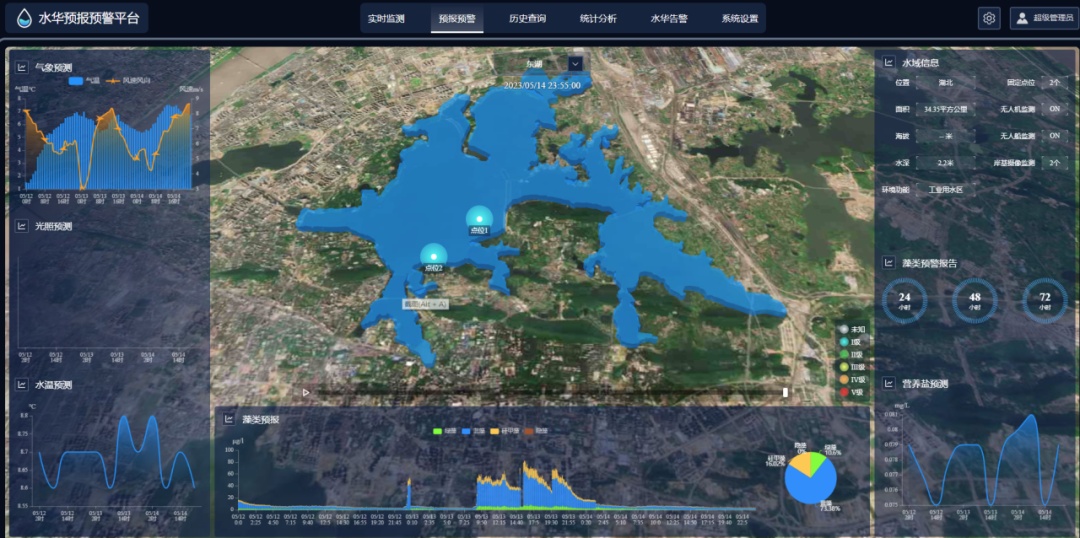Click the 气象预测 panel chart icon
The image size is (1080, 538).
[x=22, y=67]
